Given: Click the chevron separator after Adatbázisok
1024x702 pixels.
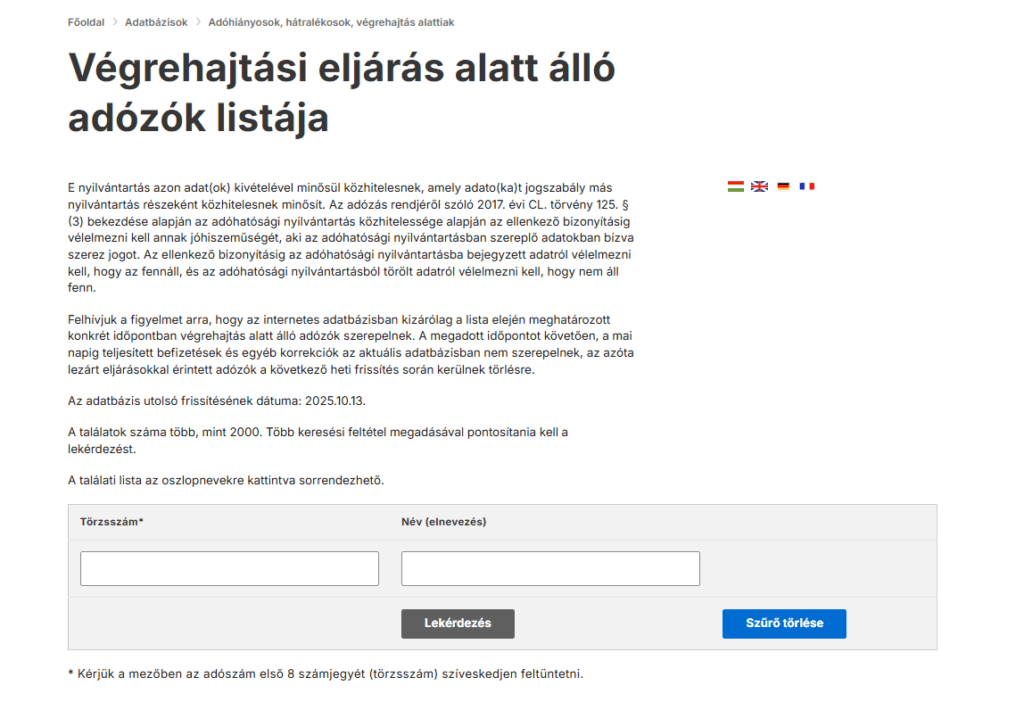Looking at the screenshot, I should (x=197, y=22).
